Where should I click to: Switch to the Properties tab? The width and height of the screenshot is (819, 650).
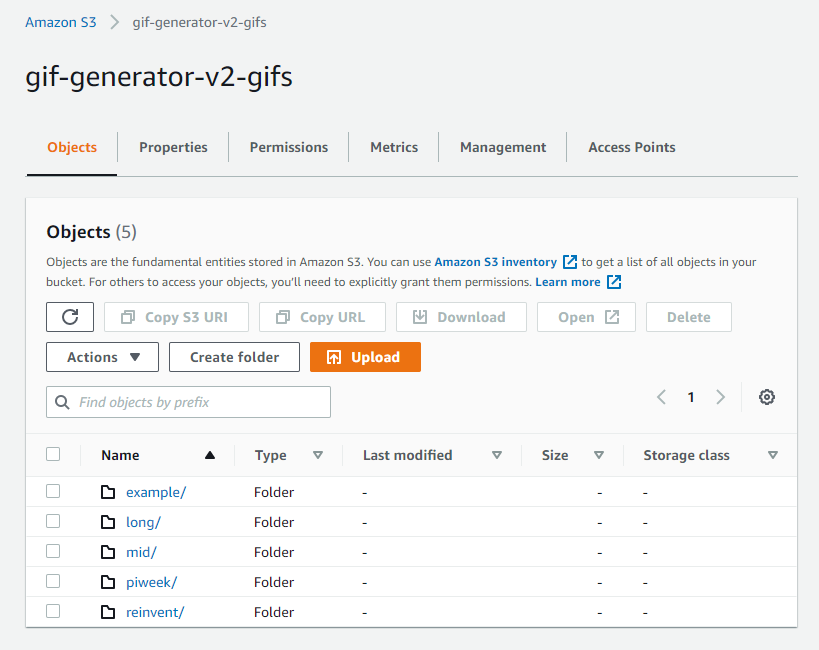(x=173, y=147)
